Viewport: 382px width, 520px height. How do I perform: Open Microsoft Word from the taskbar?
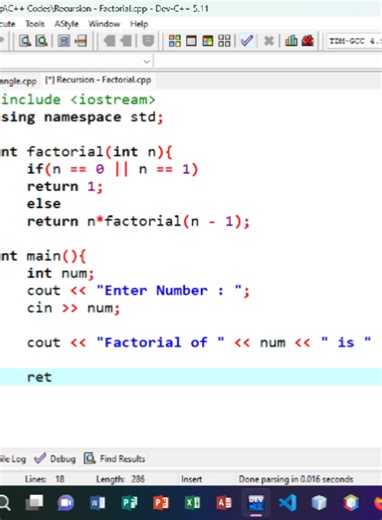click(x=97, y=503)
